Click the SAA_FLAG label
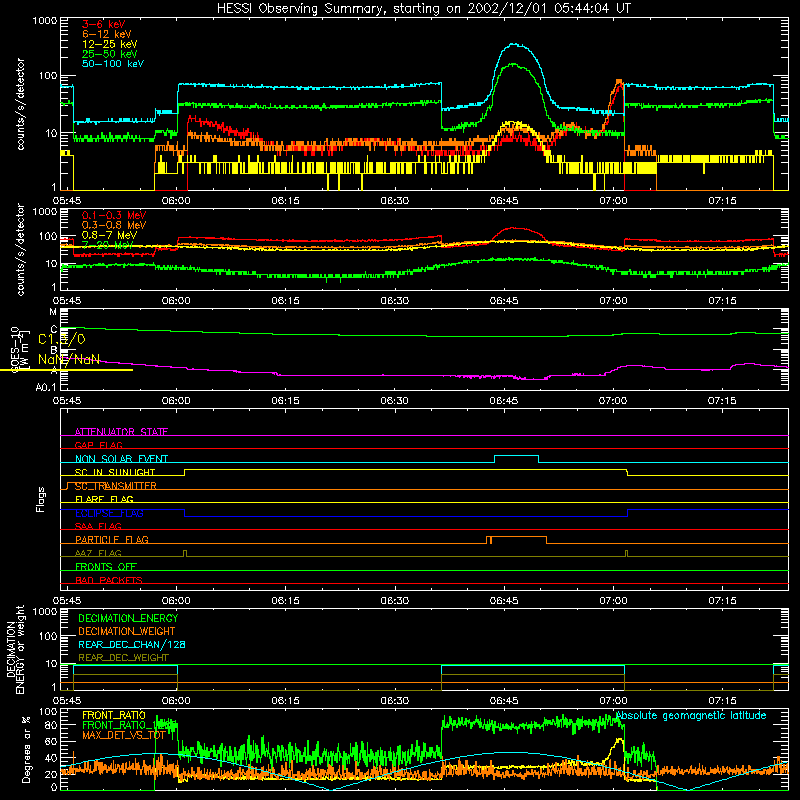 (98, 526)
